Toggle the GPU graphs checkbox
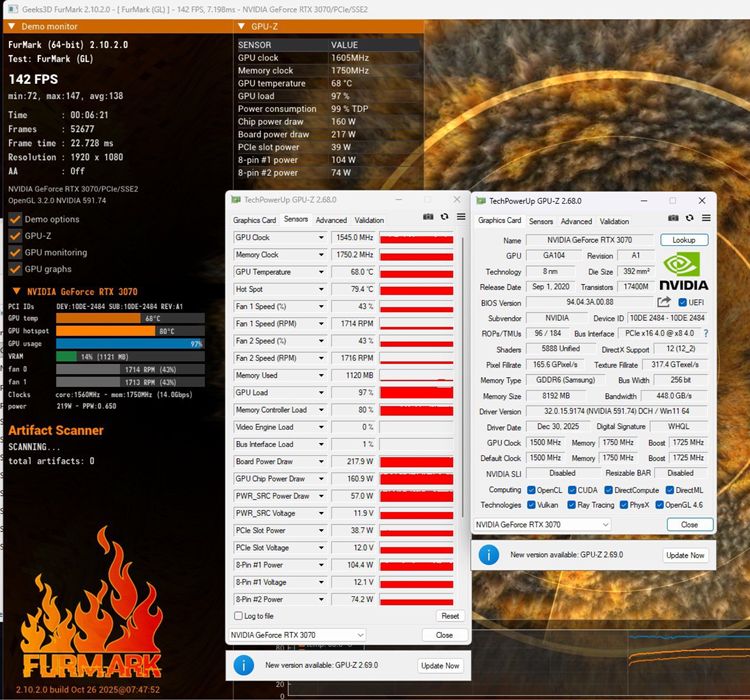The width and height of the screenshot is (750, 700). (15, 269)
